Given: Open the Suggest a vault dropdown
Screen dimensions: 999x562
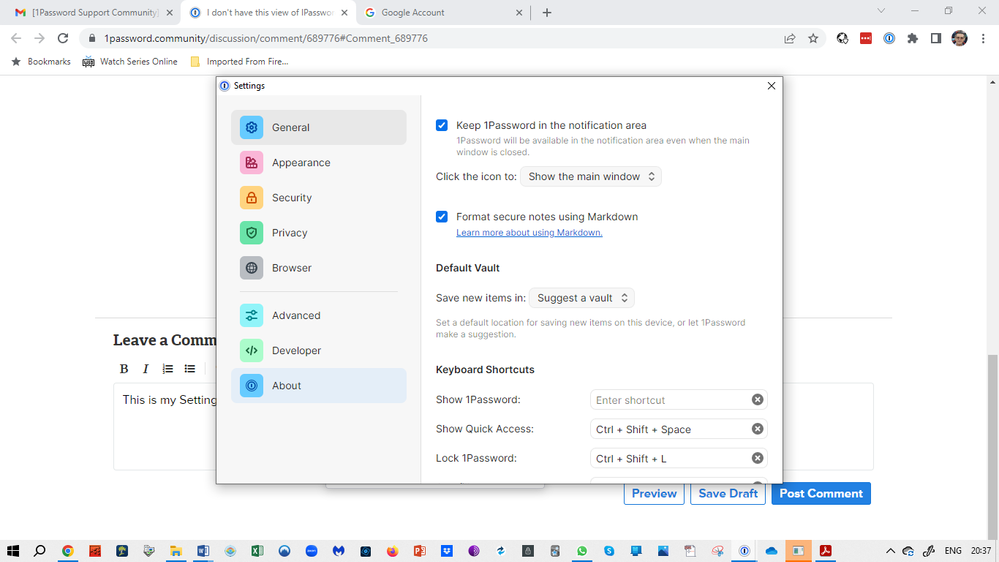Looking at the screenshot, I should (x=582, y=298).
